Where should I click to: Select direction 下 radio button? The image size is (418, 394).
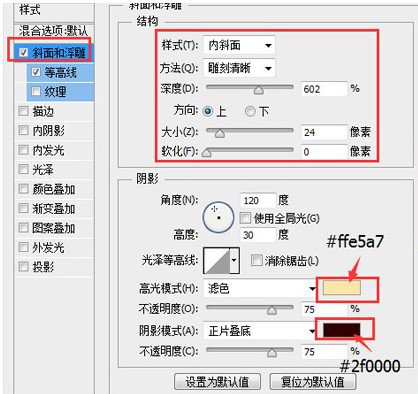click(250, 111)
